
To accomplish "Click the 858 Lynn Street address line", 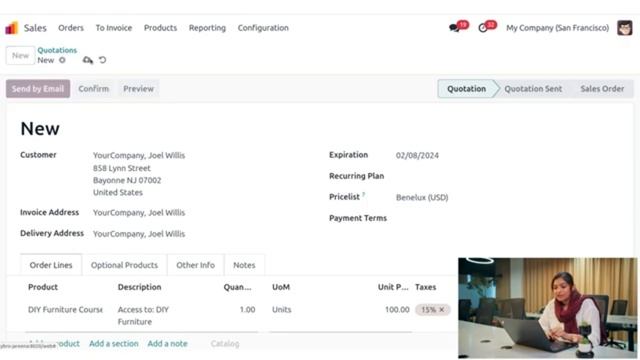I will coord(122,168).
